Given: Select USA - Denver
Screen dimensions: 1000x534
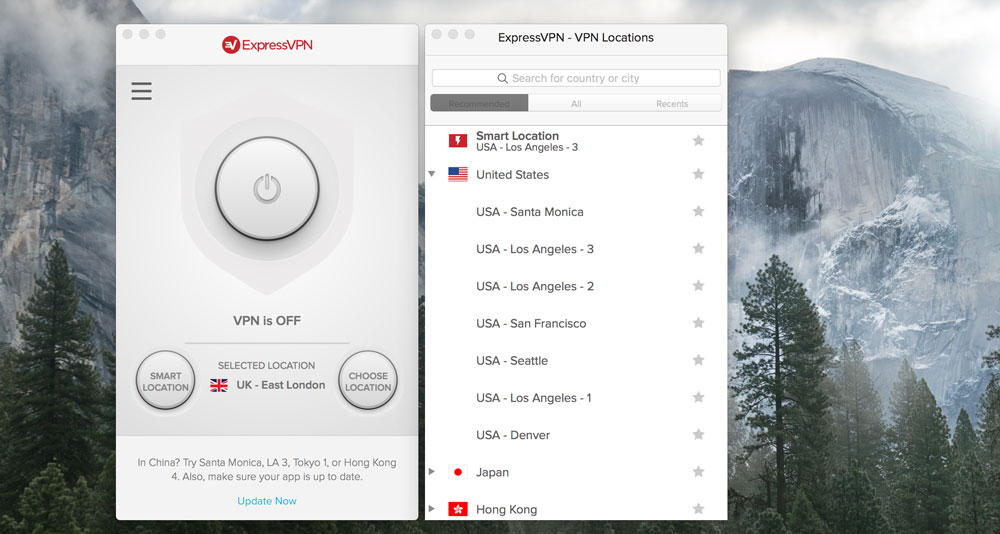Looking at the screenshot, I should (x=576, y=435).
